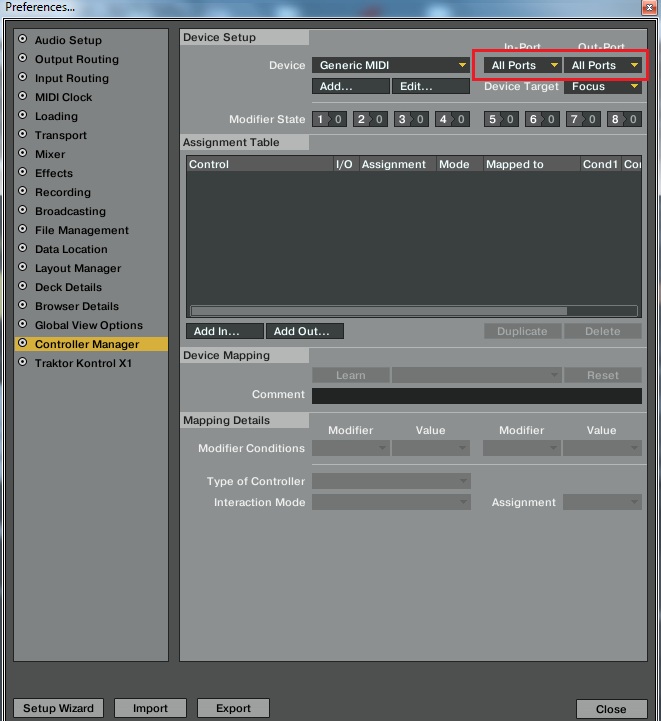Screen dimensions: 661x721
Task: Click Modifier State 3 indicator
Action: point(411,119)
